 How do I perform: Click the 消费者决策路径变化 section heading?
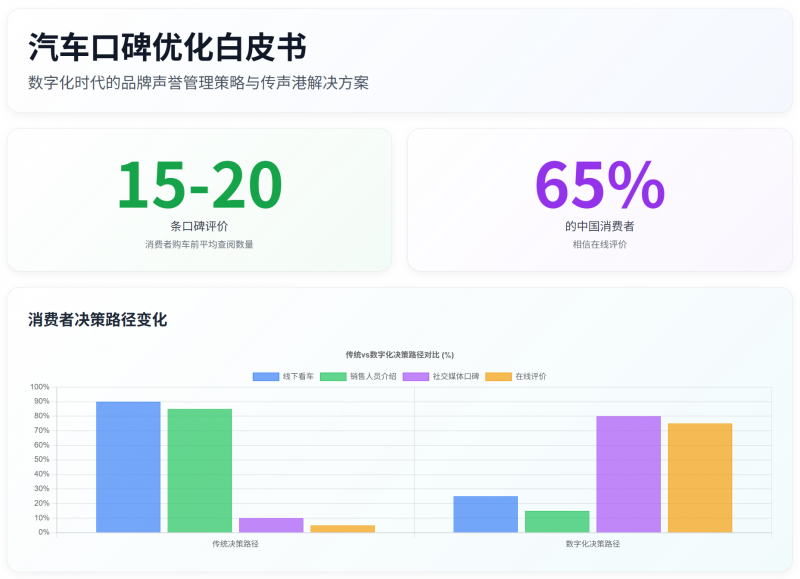(97, 320)
